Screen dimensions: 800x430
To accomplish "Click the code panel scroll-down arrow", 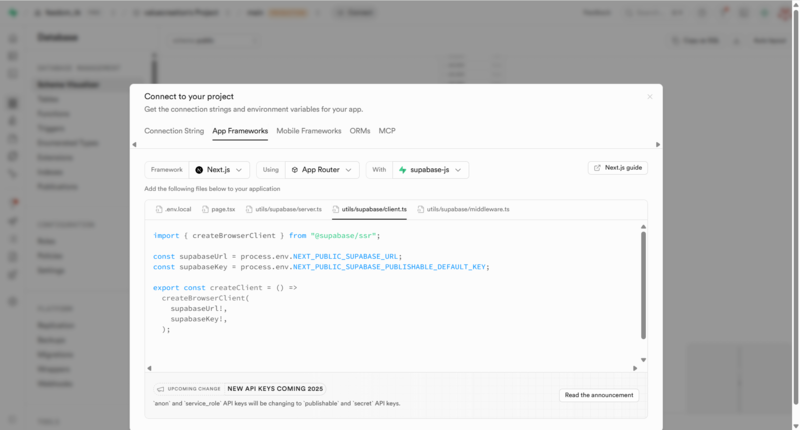I will point(643,360).
